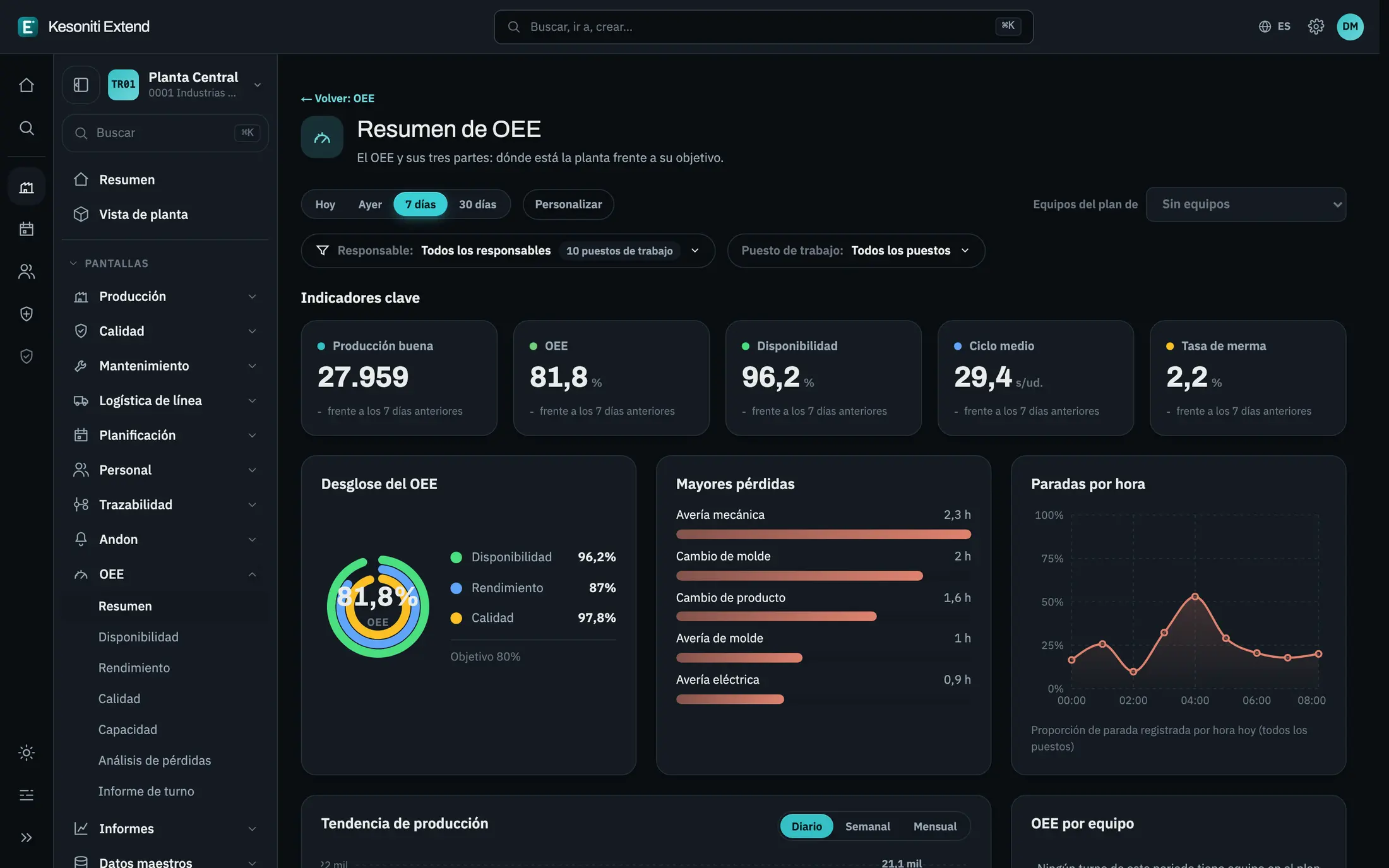This screenshot has width=1389, height=868.
Task: Open the shield-plus icon in left rail
Action: (x=27, y=314)
